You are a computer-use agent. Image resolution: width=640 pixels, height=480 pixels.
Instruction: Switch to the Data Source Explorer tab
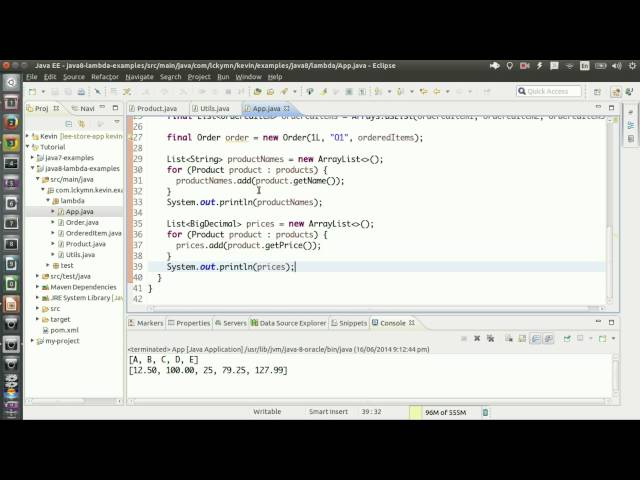[x=289, y=323]
